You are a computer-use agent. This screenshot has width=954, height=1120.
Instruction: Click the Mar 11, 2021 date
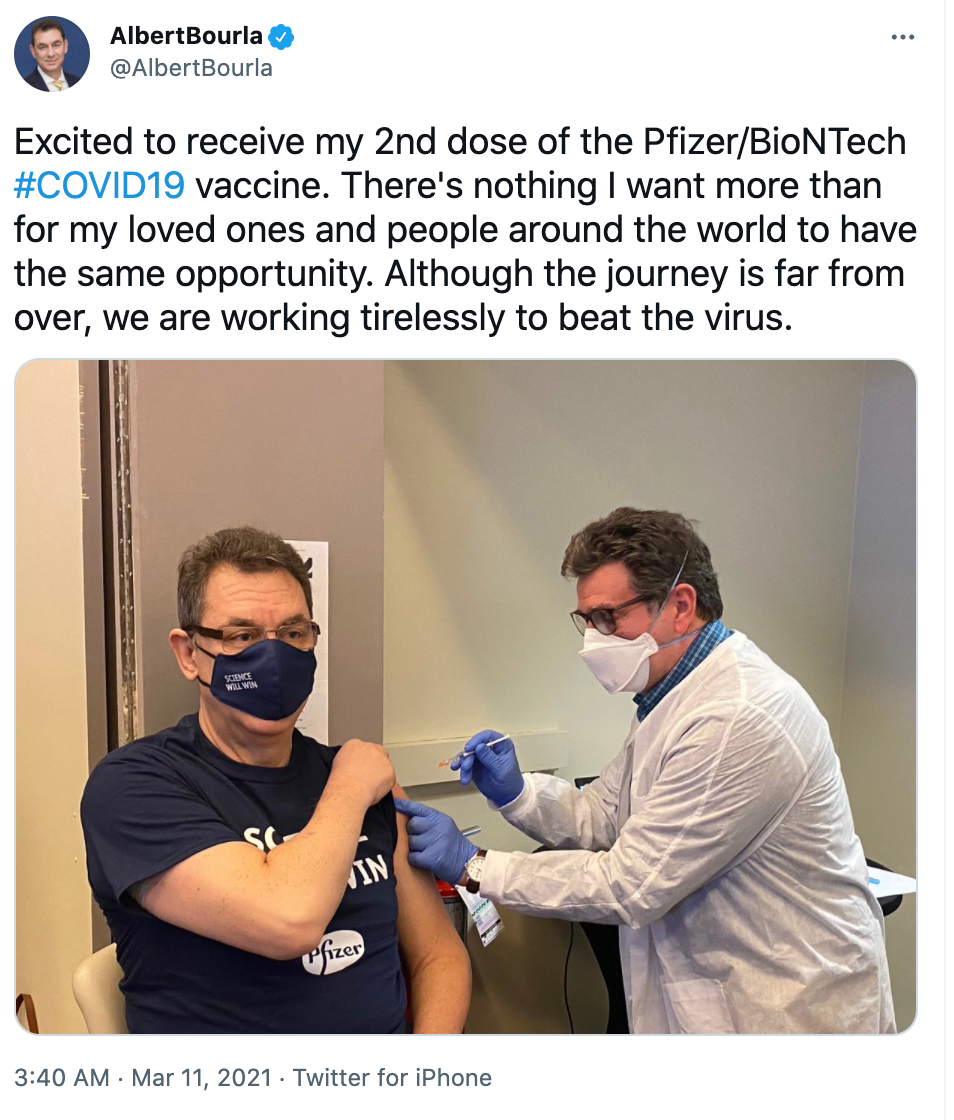click(x=201, y=1077)
